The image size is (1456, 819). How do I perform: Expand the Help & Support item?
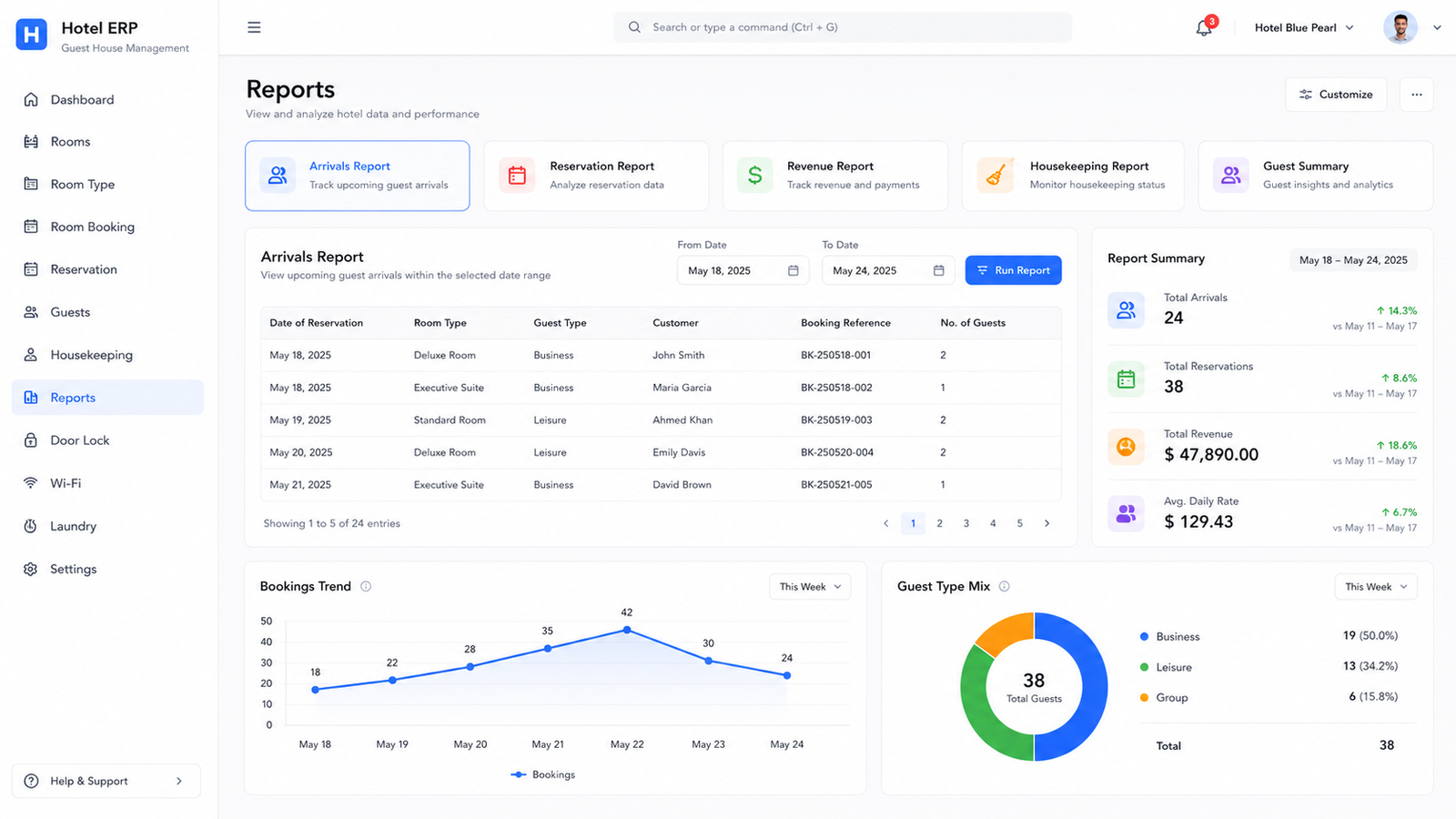(x=106, y=781)
